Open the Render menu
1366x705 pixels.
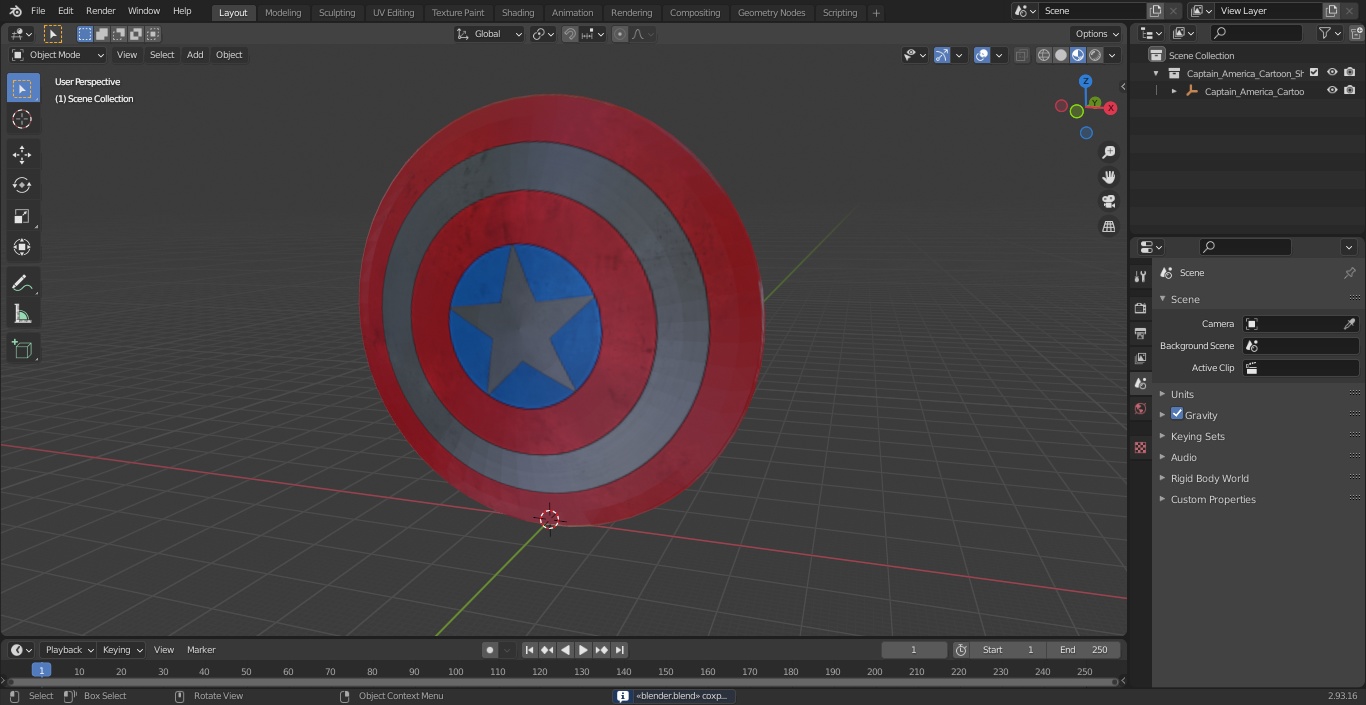click(100, 11)
